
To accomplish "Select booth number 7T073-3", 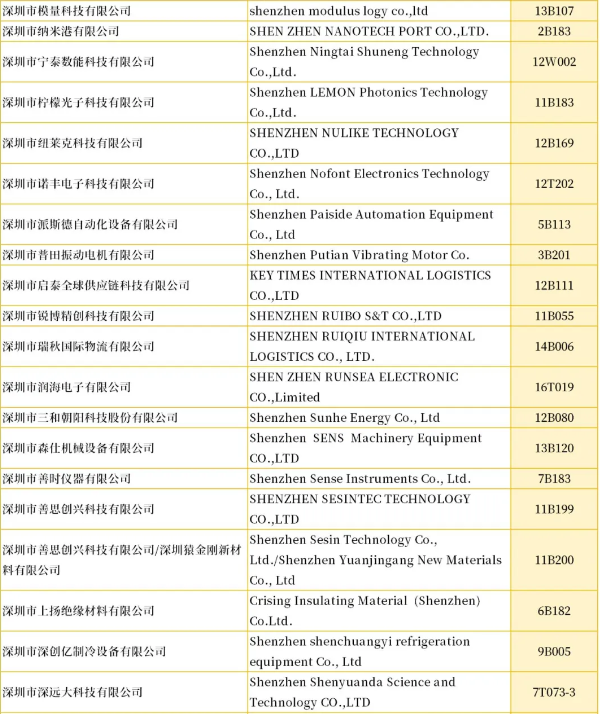I will pos(554,692).
